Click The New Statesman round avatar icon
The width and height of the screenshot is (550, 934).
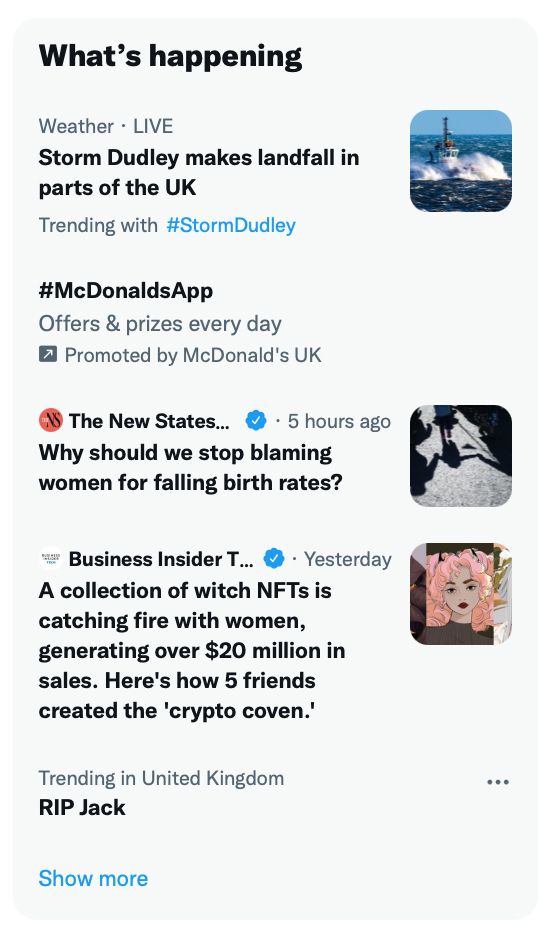(51, 421)
